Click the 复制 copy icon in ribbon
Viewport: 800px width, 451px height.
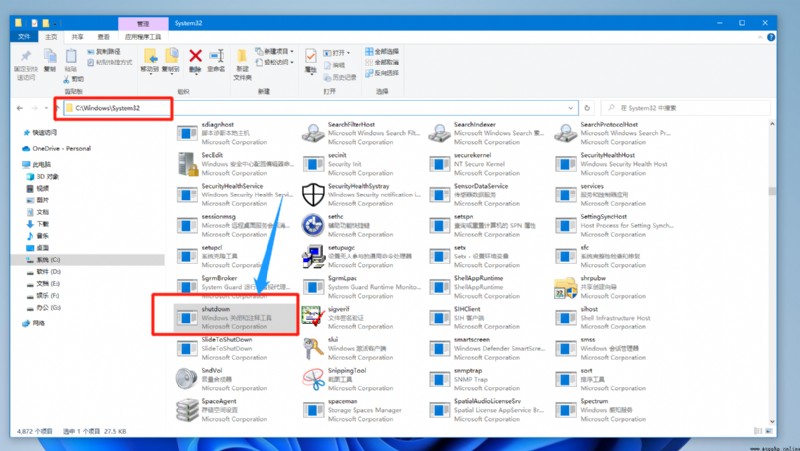(49, 56)
